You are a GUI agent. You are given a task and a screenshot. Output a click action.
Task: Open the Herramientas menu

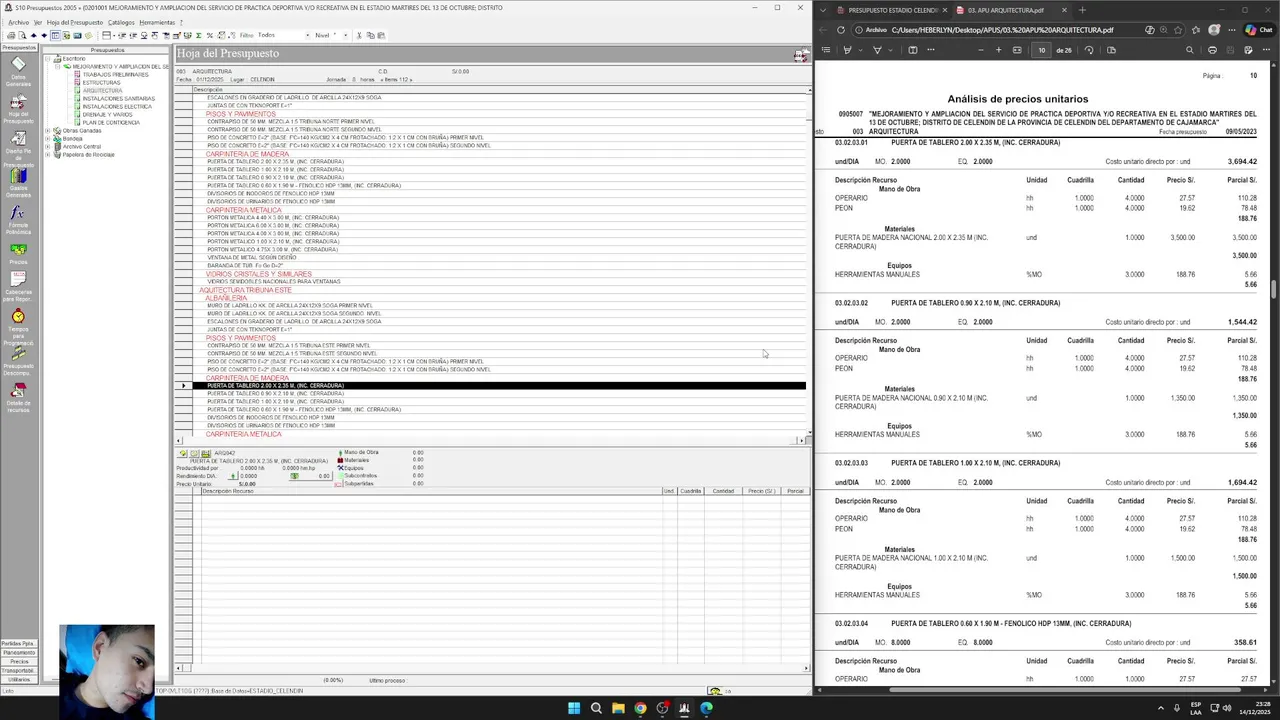click(157, 22)
